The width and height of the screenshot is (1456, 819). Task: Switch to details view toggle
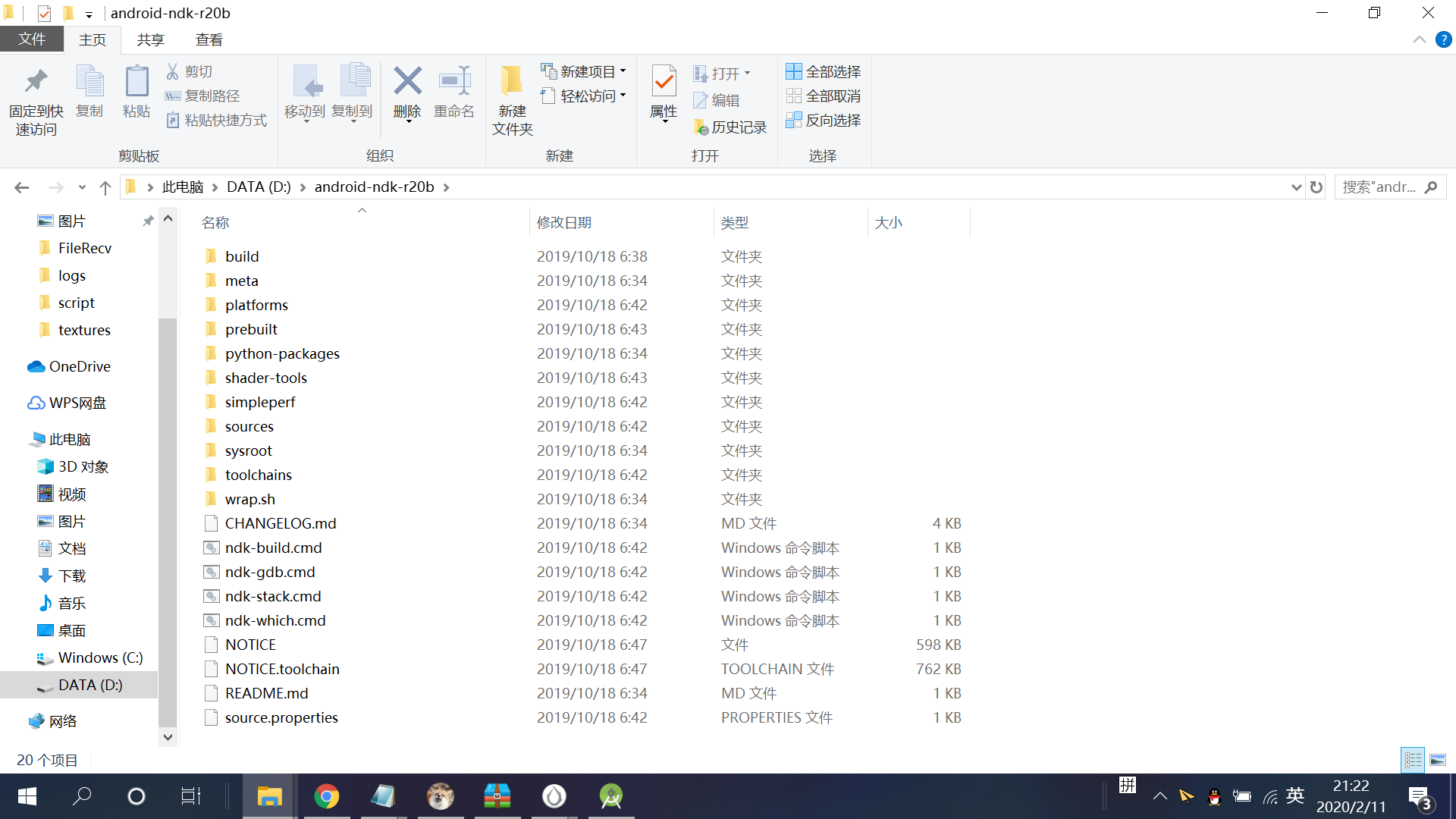click(x=1413, y=760)
